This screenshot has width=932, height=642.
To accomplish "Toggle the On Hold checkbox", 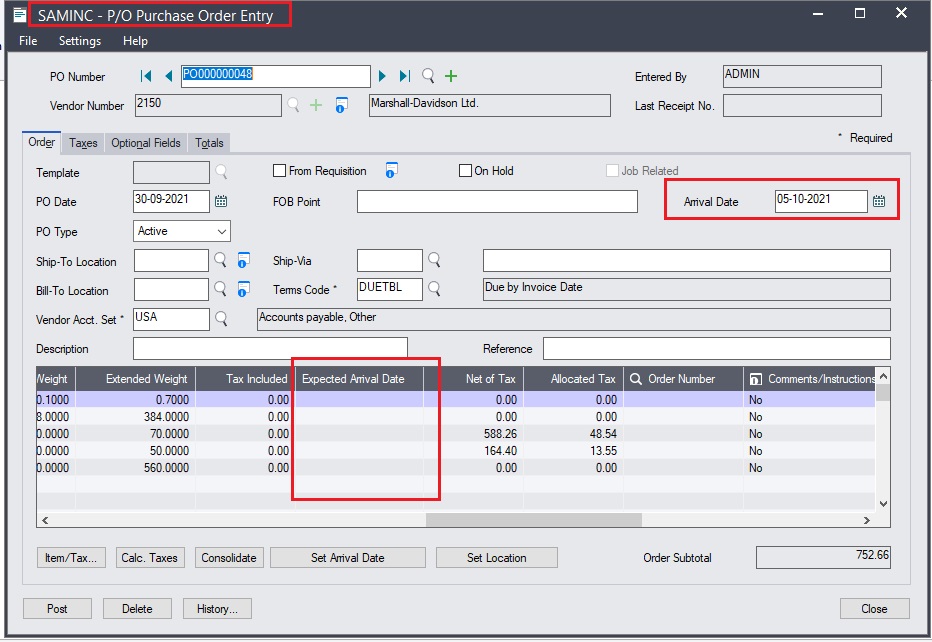I will pos(465,171).
